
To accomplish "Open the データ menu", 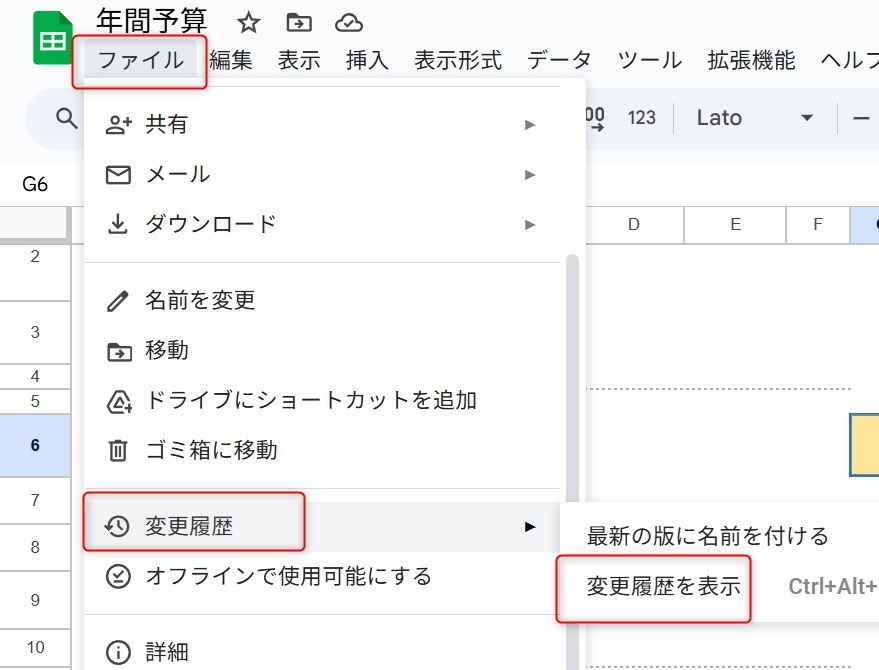I will pyautogui.click(x=559, y=60).
